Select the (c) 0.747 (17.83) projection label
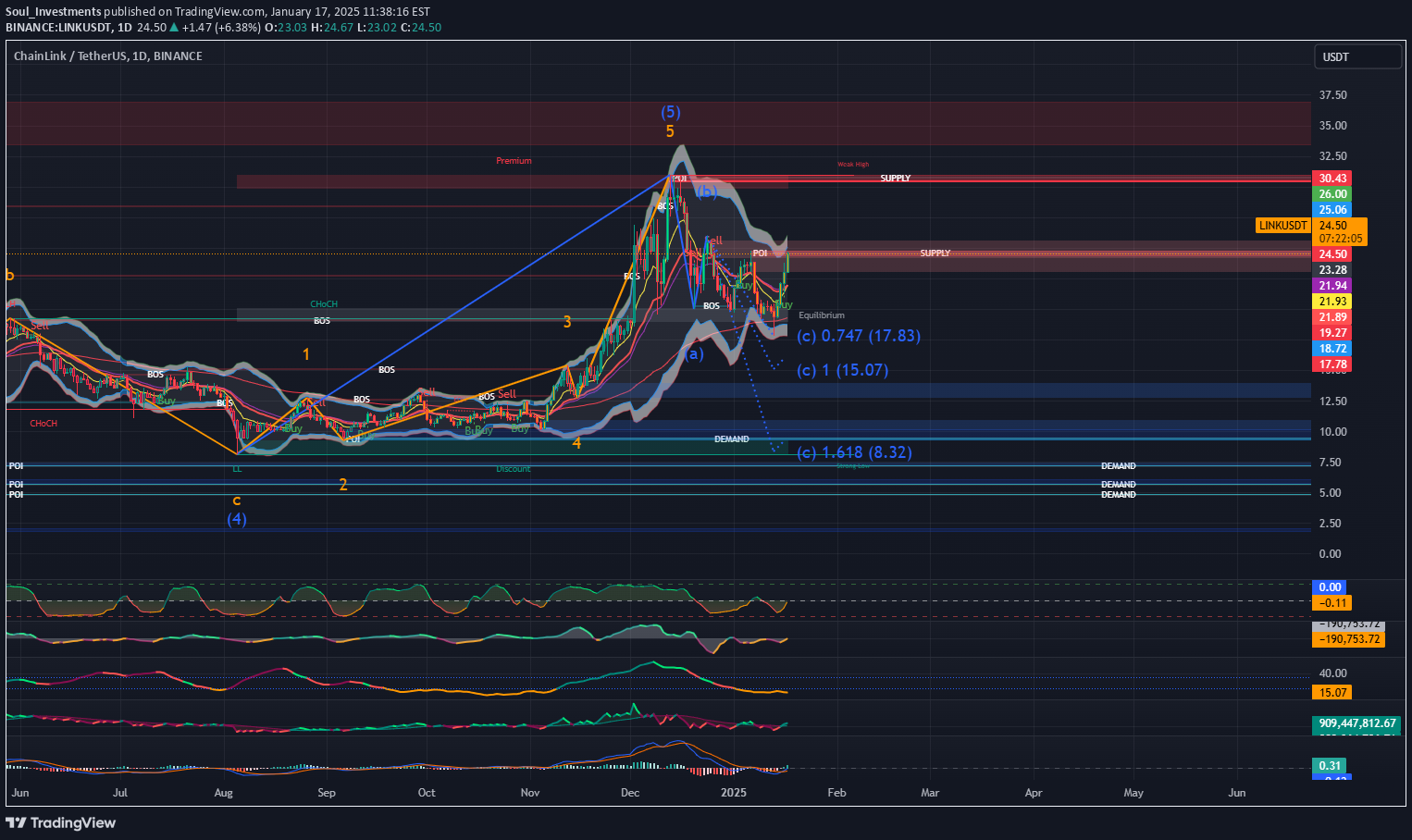The width and height of the screenshot is (1412, 840). (859, 336)
